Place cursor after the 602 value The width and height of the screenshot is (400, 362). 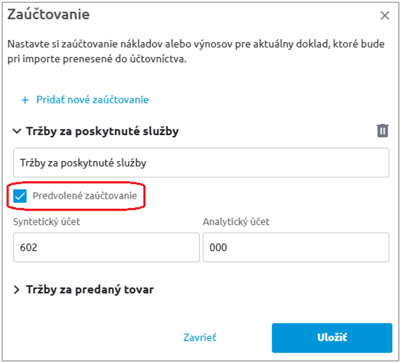39,247
